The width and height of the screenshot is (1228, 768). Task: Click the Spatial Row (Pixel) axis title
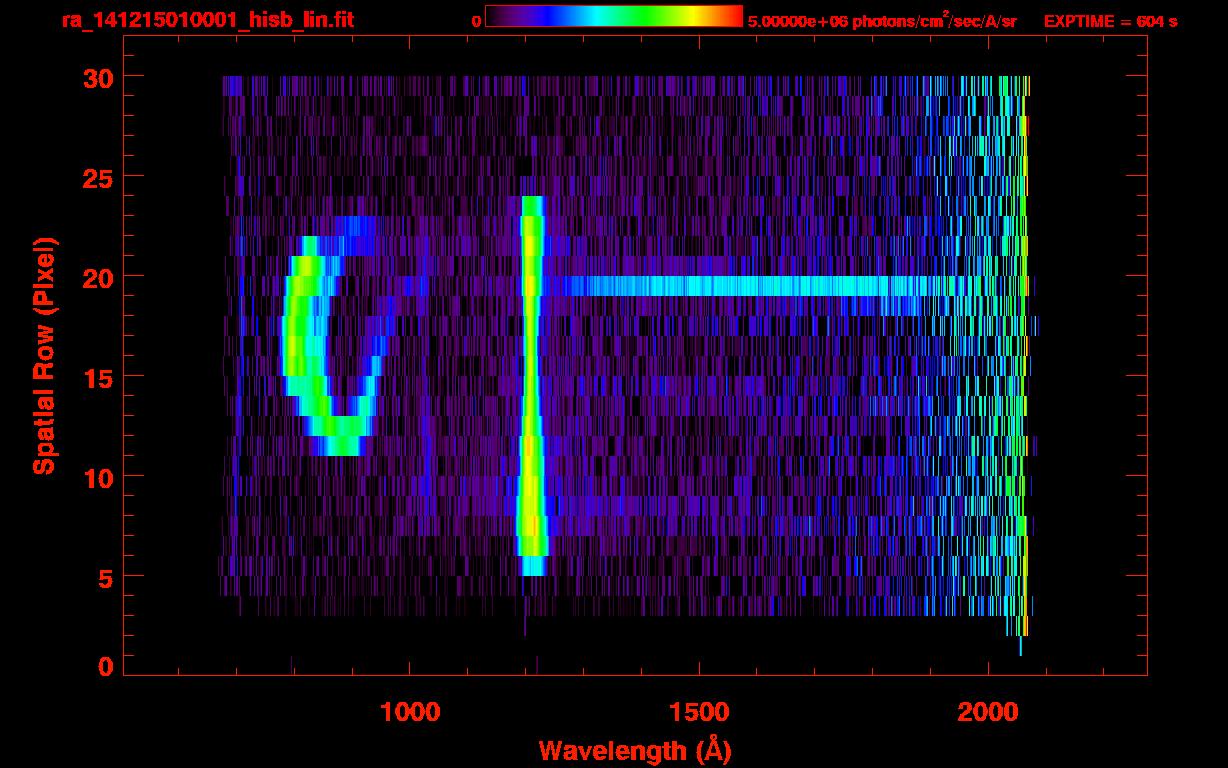(46, 356)
